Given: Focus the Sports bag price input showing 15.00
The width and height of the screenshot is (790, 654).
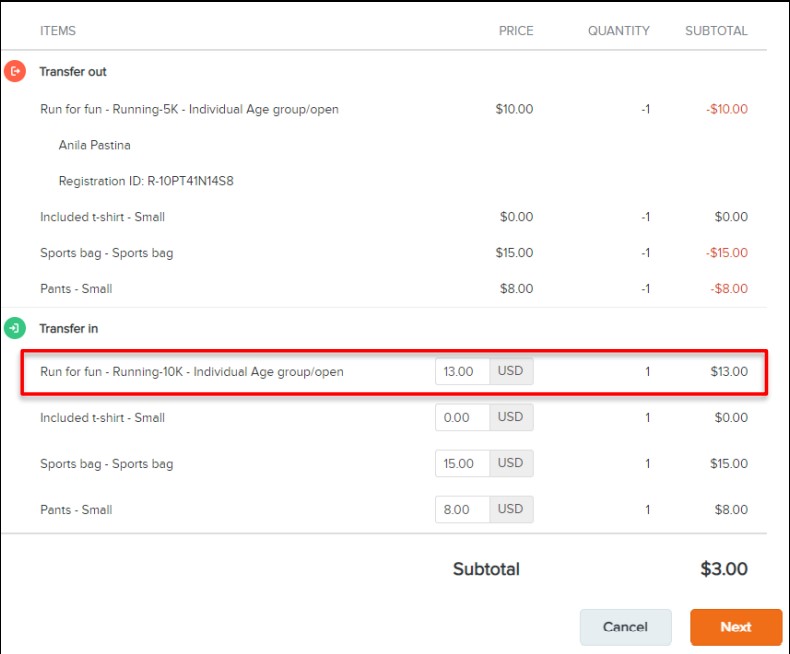Looking at the screenshot, I should [461, 464].
